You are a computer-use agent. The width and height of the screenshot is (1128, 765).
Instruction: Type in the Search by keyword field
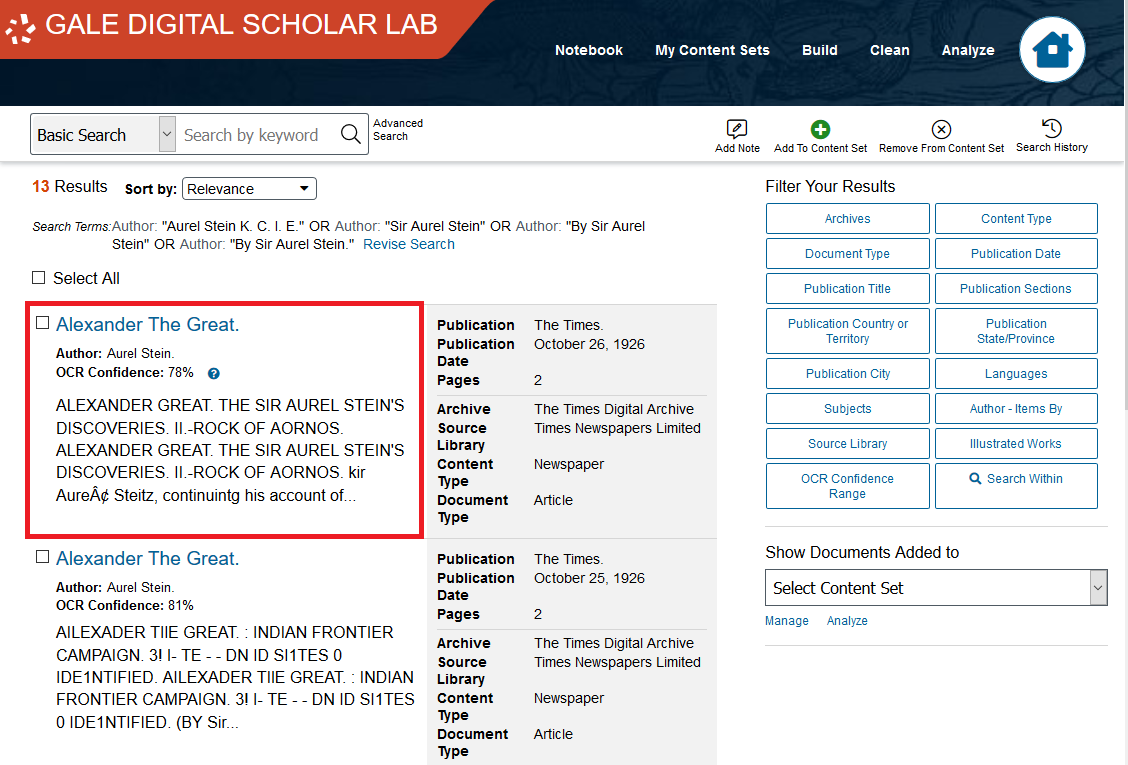click(255, 134)
